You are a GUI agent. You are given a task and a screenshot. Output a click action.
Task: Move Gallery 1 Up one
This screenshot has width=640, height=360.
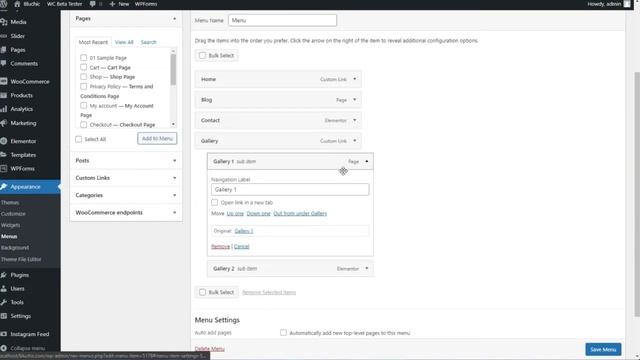coord(235,213)
